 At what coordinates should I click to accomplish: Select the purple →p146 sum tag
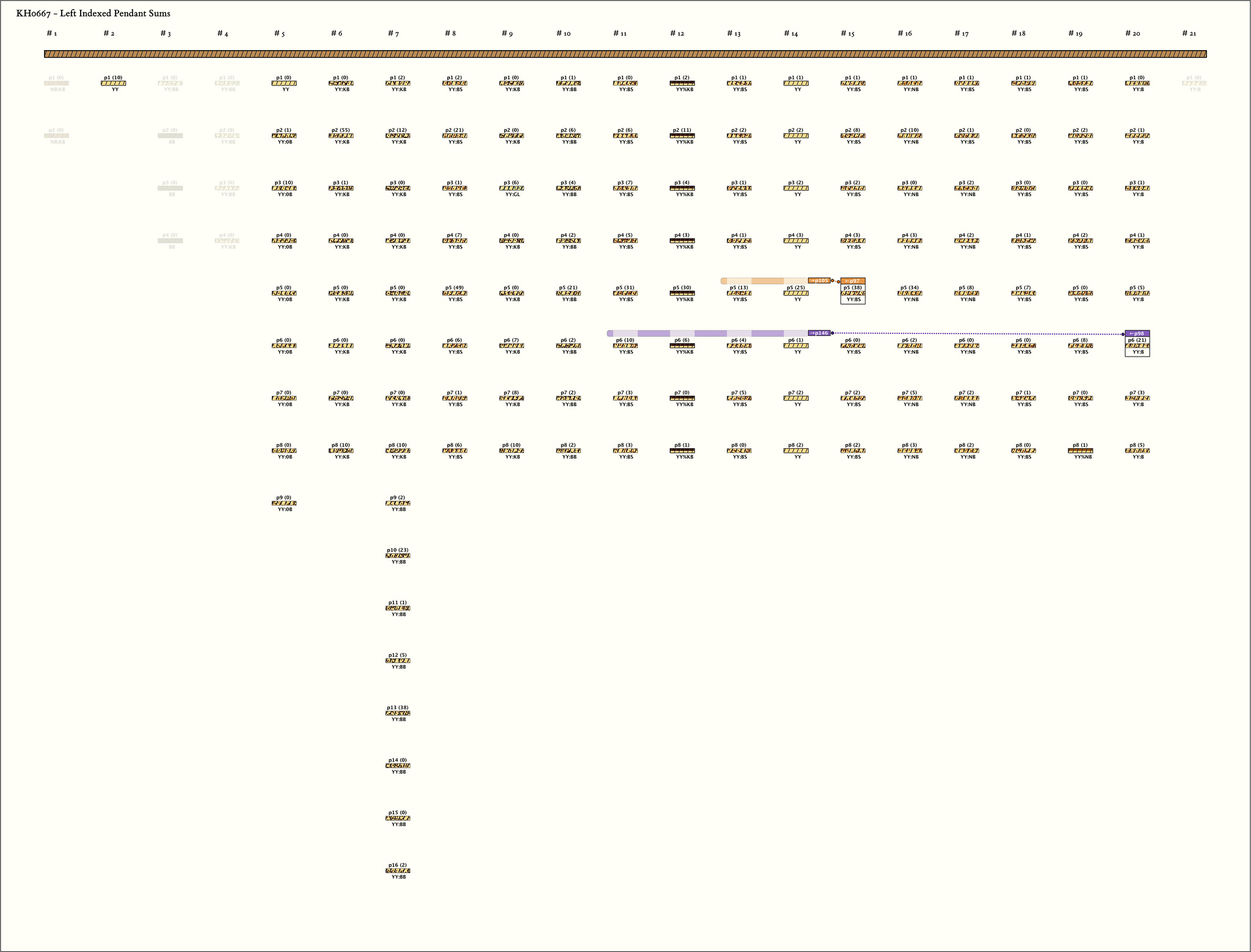pos(819,333)
